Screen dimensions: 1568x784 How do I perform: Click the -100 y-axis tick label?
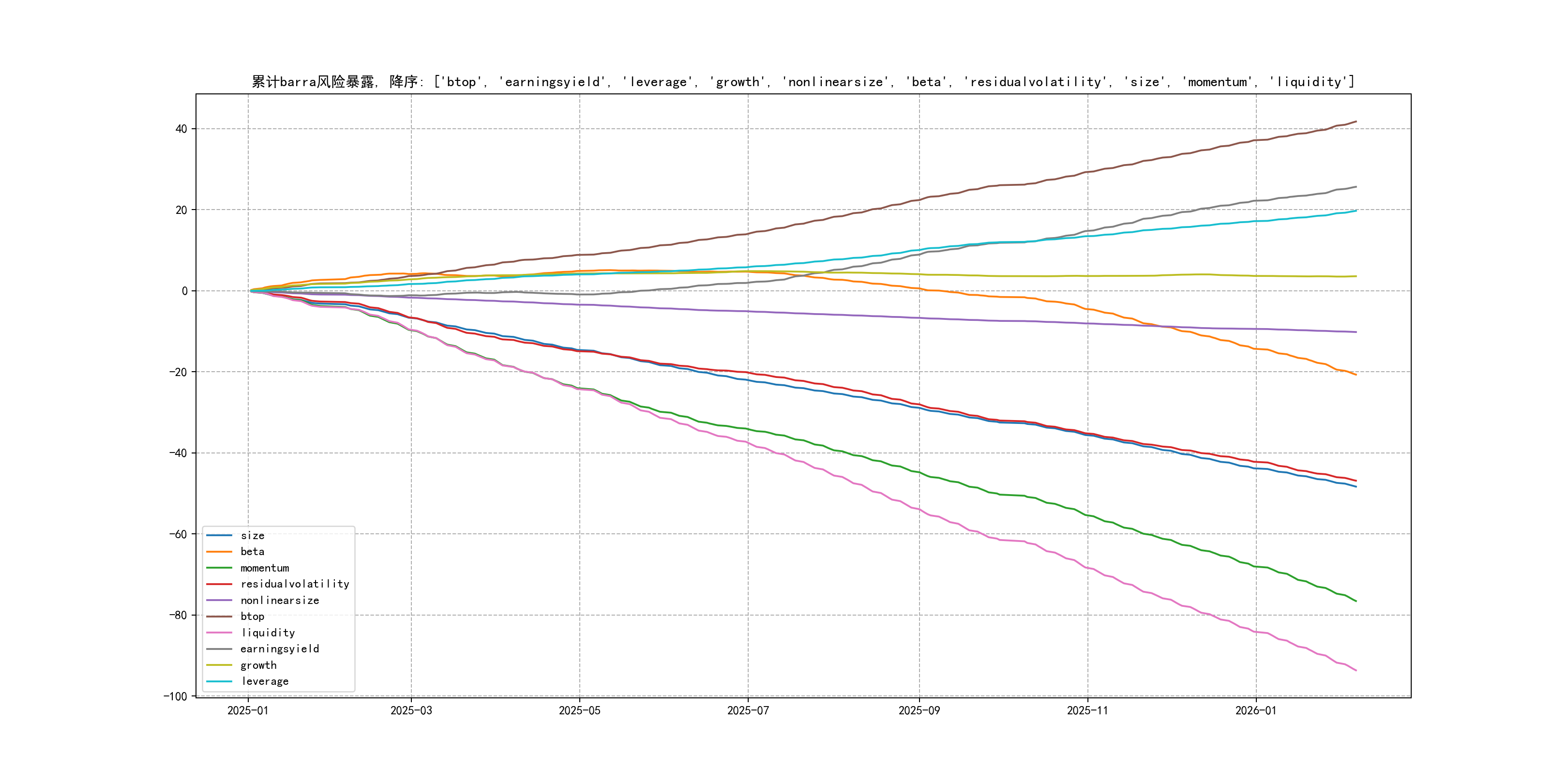tap(175, 696)
